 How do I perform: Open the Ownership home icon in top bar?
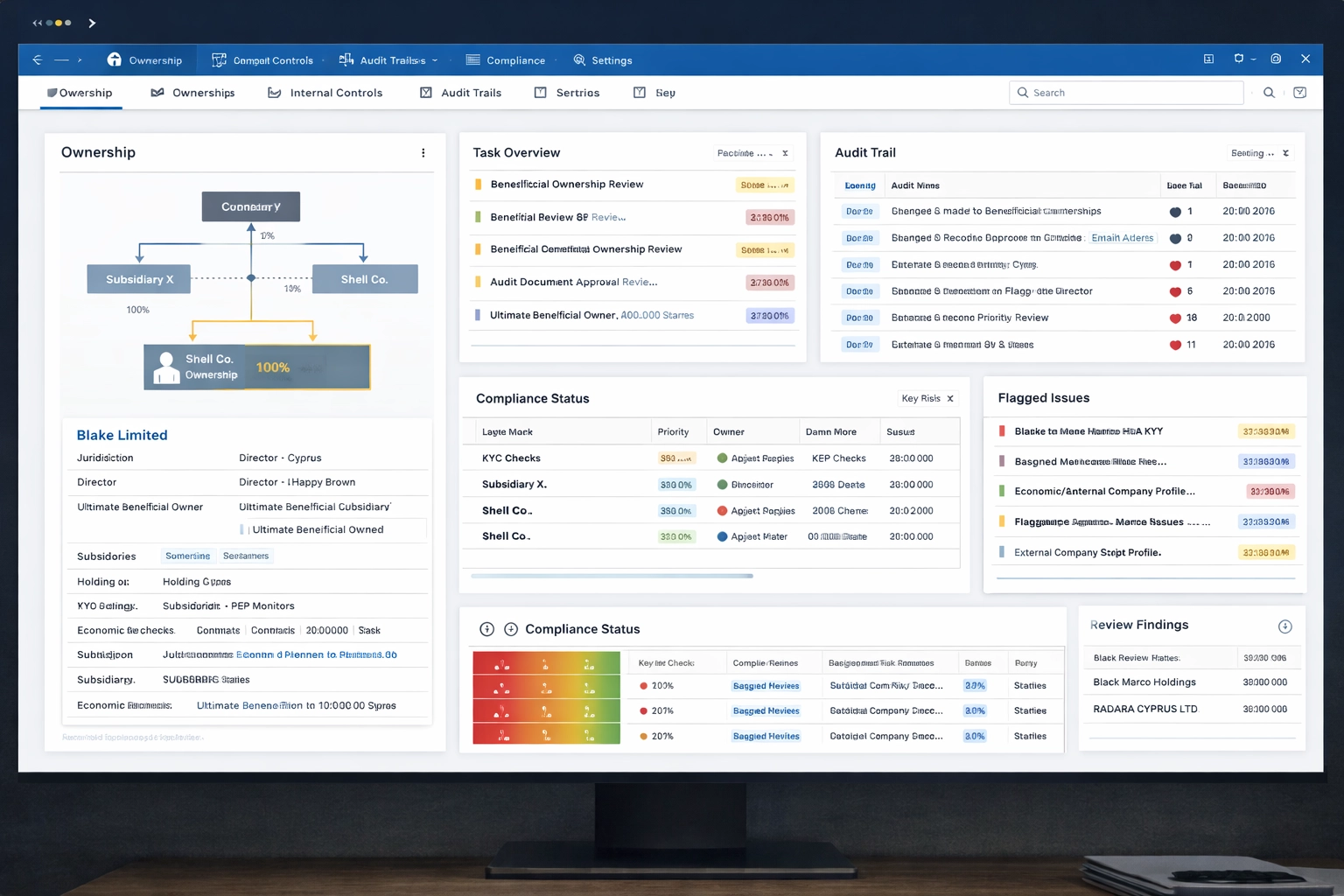pyautogui.click(x=115, y=59)
